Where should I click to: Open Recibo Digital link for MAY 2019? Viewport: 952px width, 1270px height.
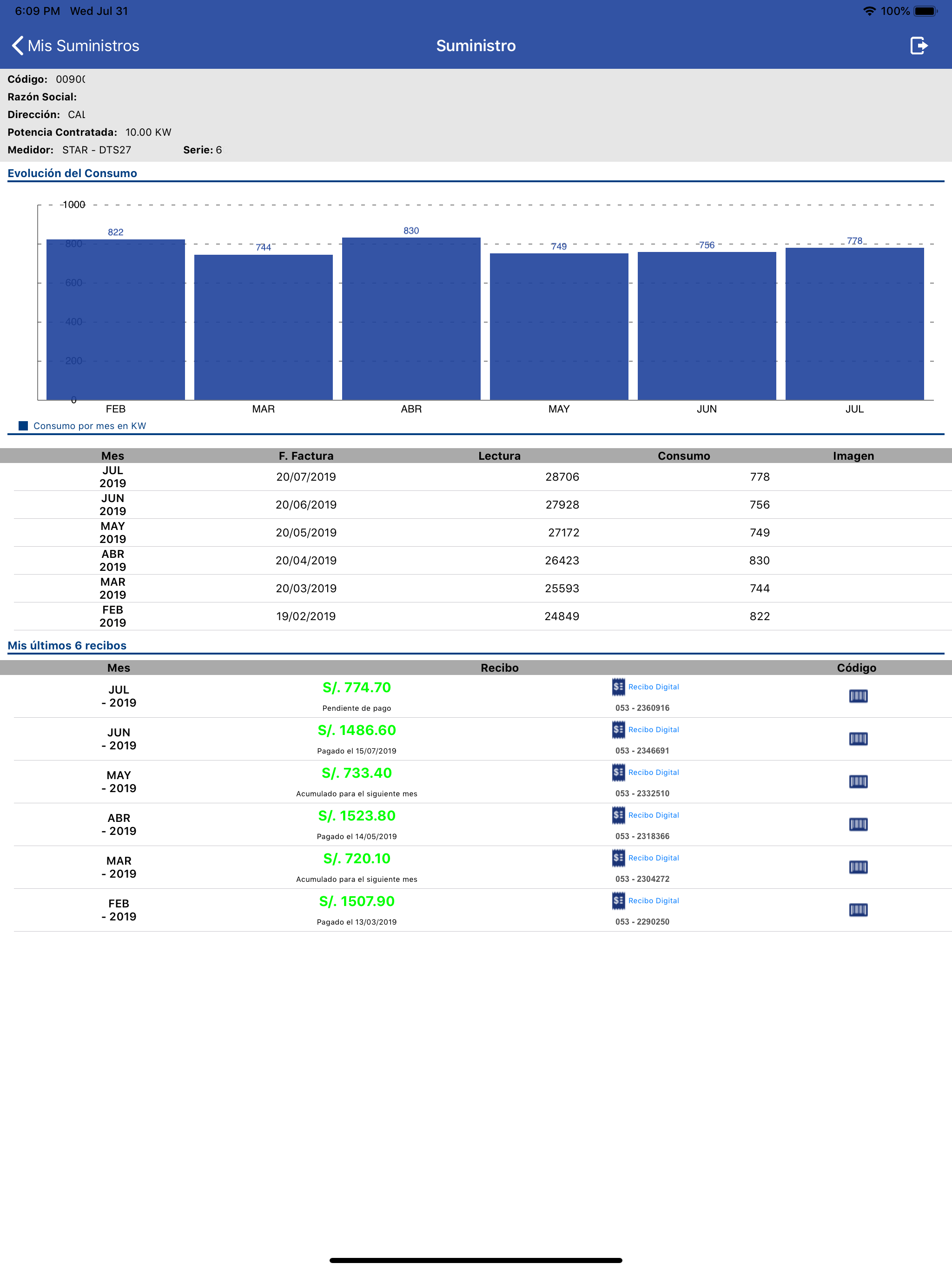[654, 772]
